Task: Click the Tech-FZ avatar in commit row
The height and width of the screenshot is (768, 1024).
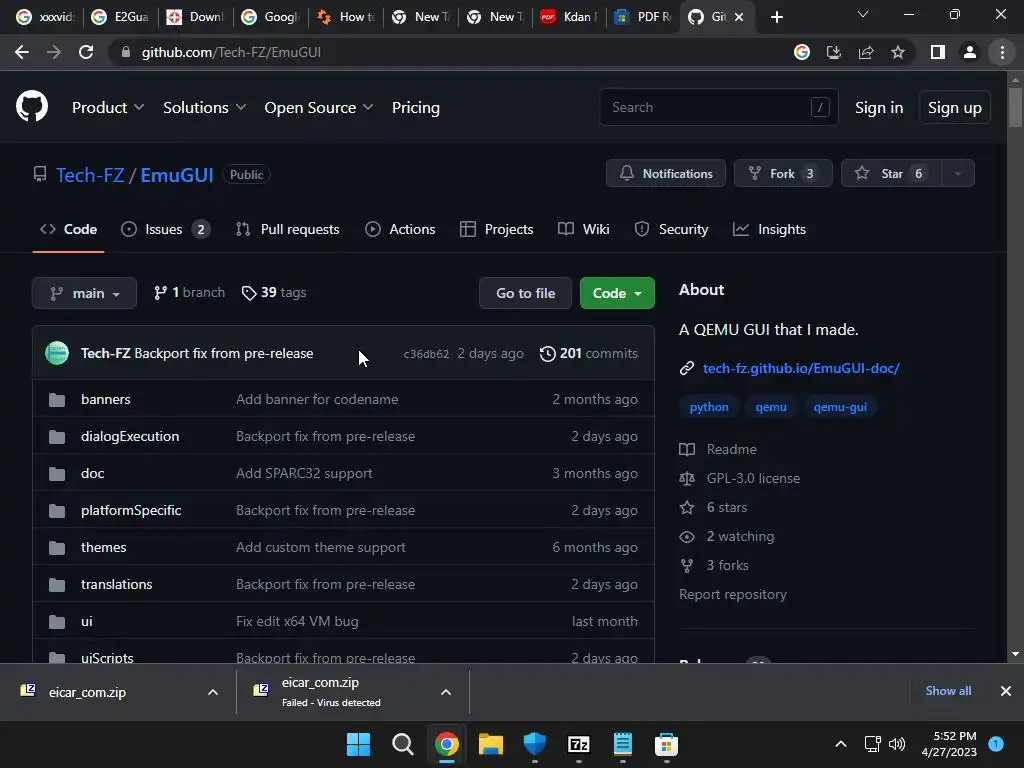Action: [x=57, y=353]
